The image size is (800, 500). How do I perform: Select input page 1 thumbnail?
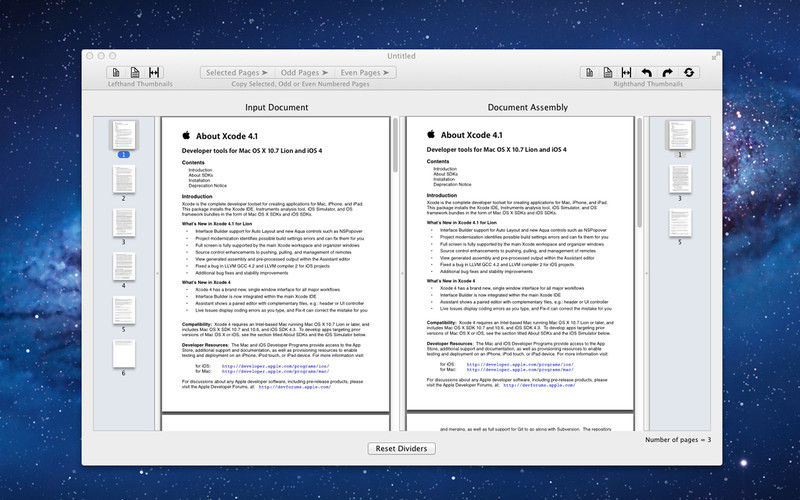tap(123, 135)
